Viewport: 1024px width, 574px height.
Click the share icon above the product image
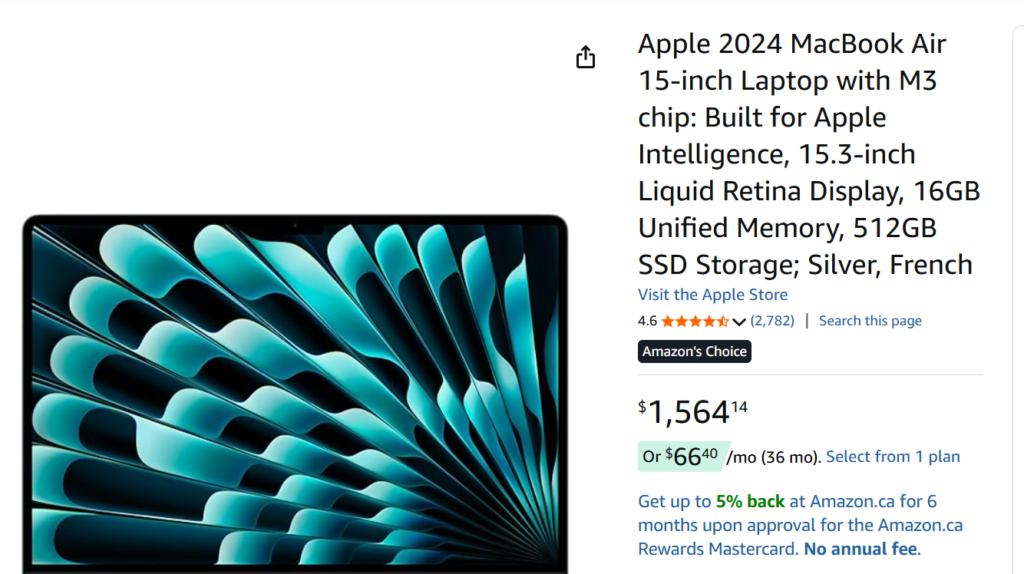pos(585,58)
